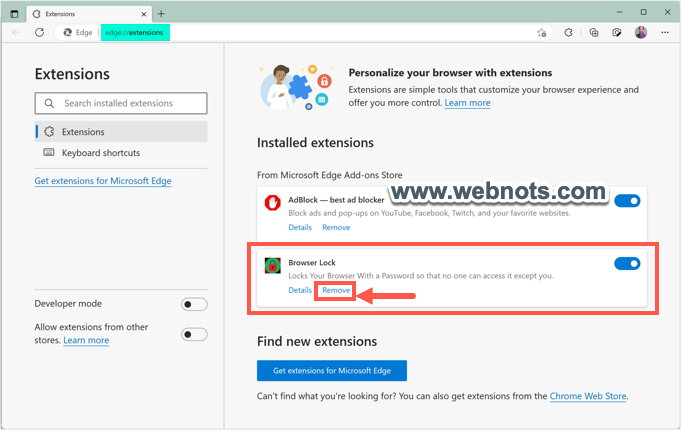
Task: Open the Chrome Web Store link
Action: 588,396
